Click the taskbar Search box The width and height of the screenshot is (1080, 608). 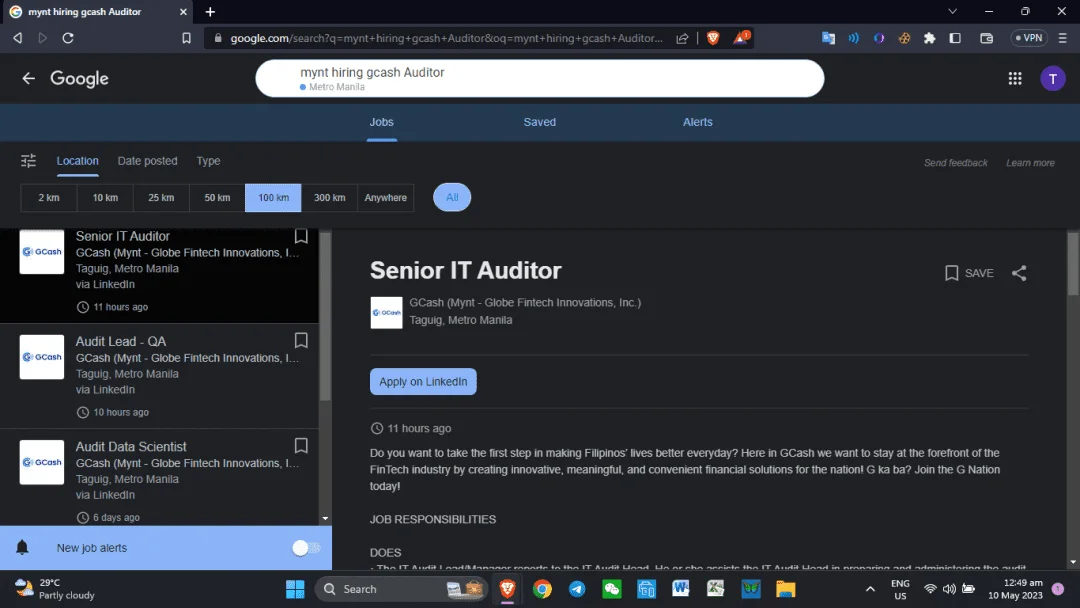click(402, 589)
